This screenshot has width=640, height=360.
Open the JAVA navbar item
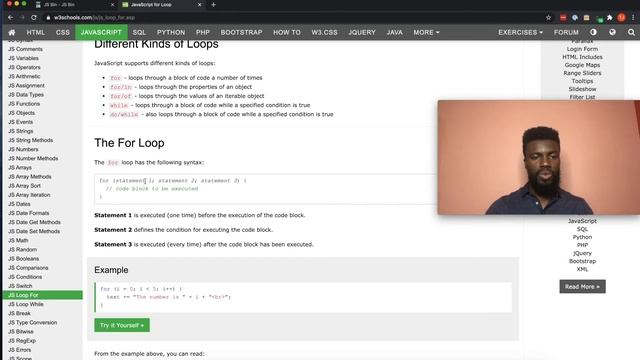394,32
